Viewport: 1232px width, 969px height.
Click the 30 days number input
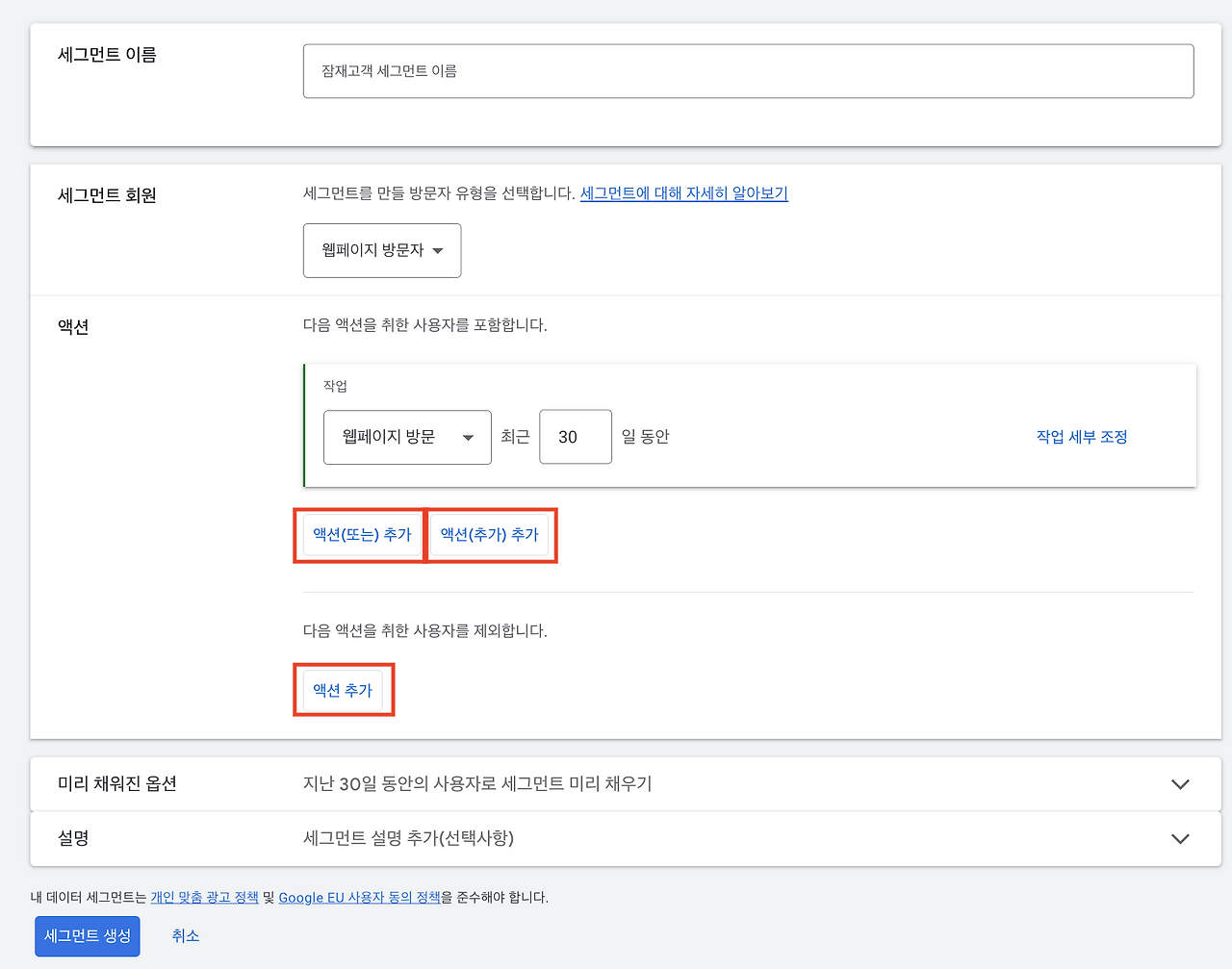(x=575, y=437)
